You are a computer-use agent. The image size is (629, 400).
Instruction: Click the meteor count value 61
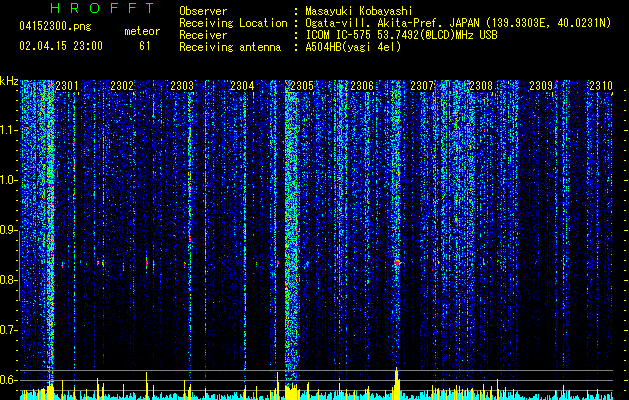(x=144, y=46)
